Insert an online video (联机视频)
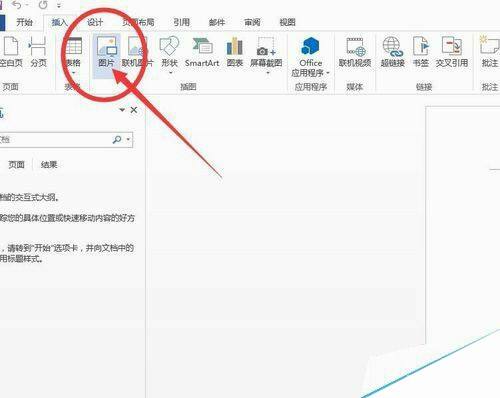 pyautogui.click(x=355, y=52)
